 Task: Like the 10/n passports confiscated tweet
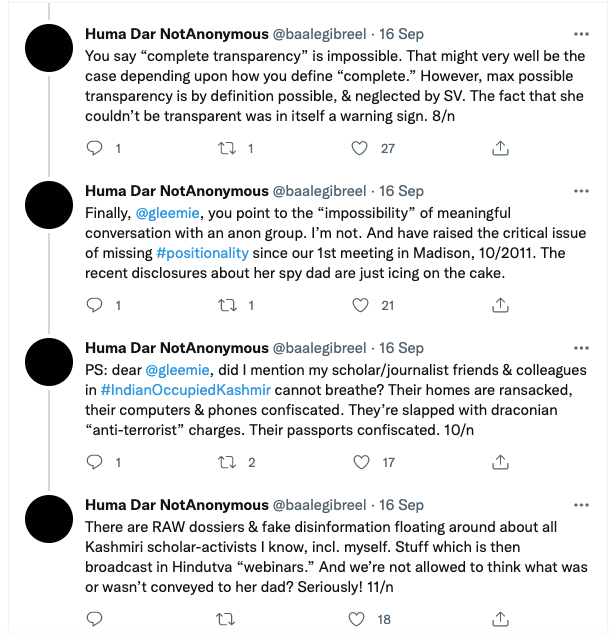click(x=361, y=463)
